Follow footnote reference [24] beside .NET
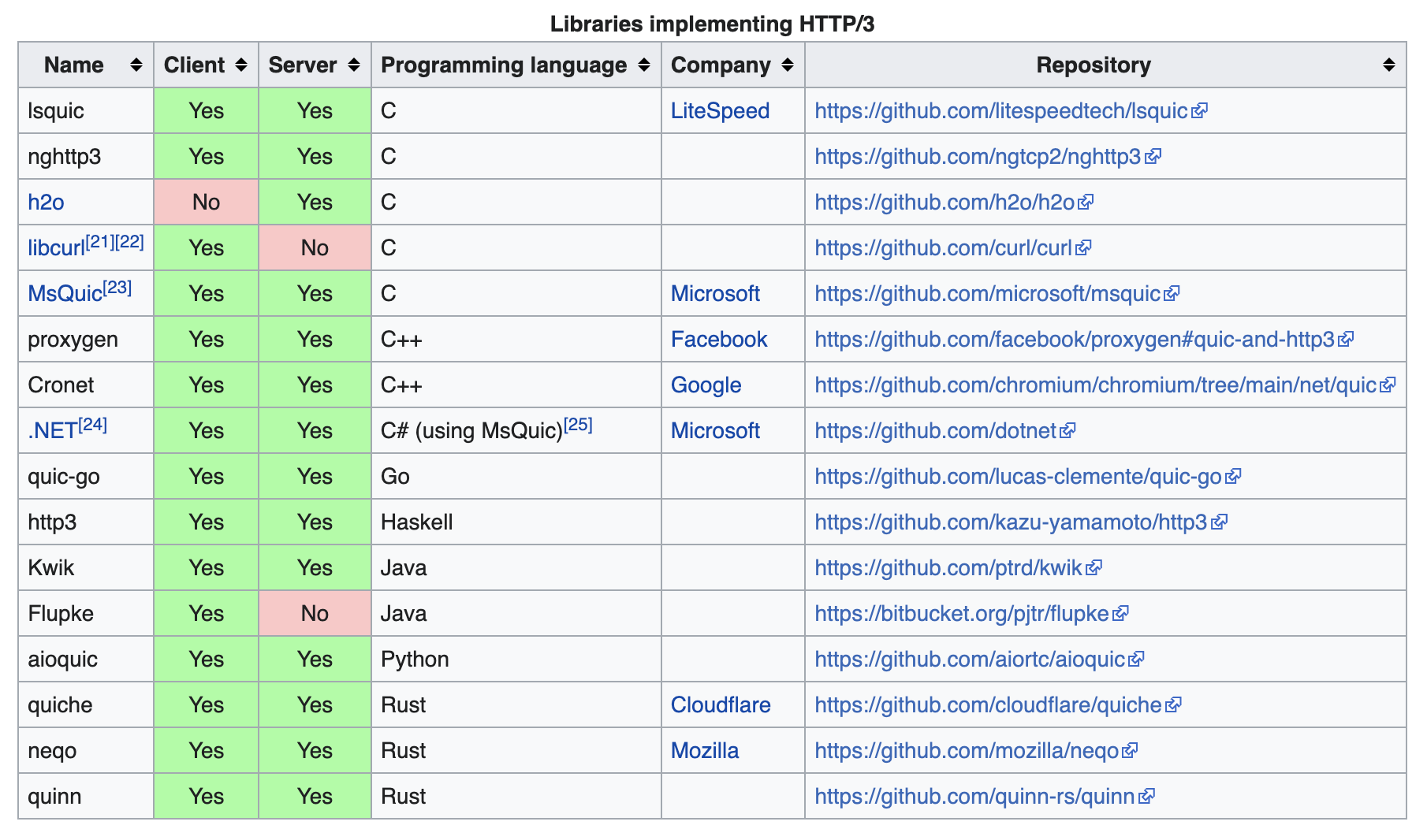Viewport: 1427px width, 840px height. click(x=92, y=424)
